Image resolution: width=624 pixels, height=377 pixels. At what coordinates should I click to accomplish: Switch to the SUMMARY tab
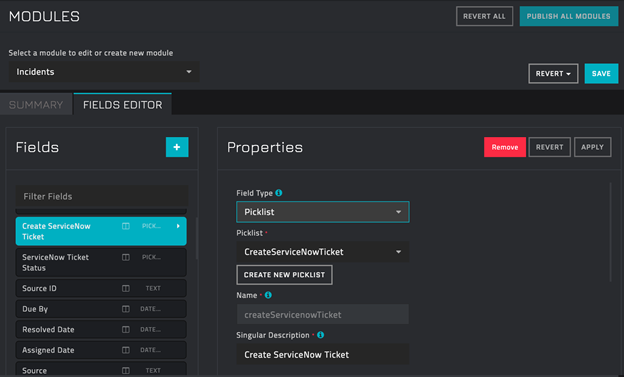coord(36,105)
